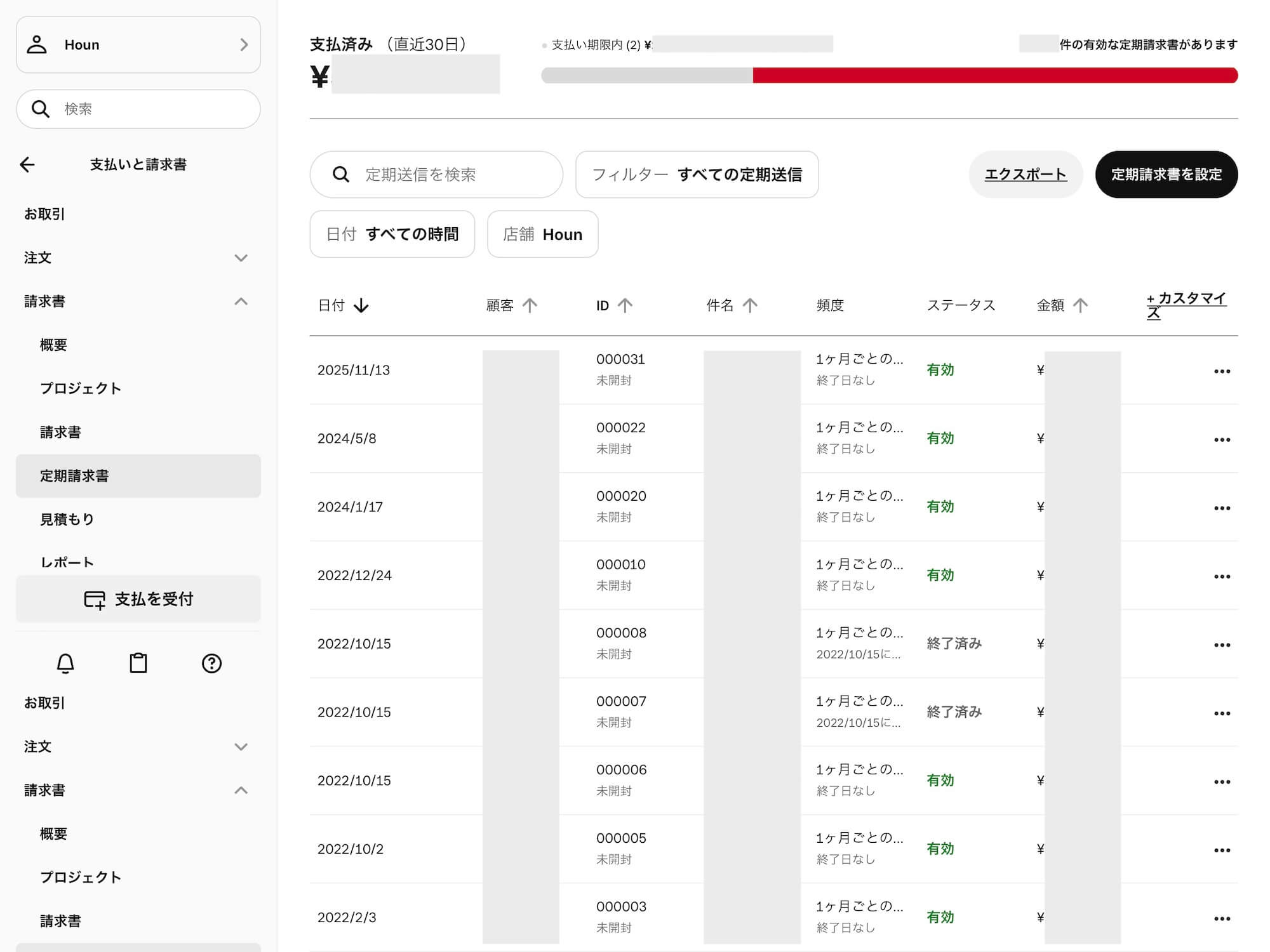Image resolution: width=1270 pixels, height=952 pixels.
Task: Sort the ID column ascending
Action: (x=625, y=306)
